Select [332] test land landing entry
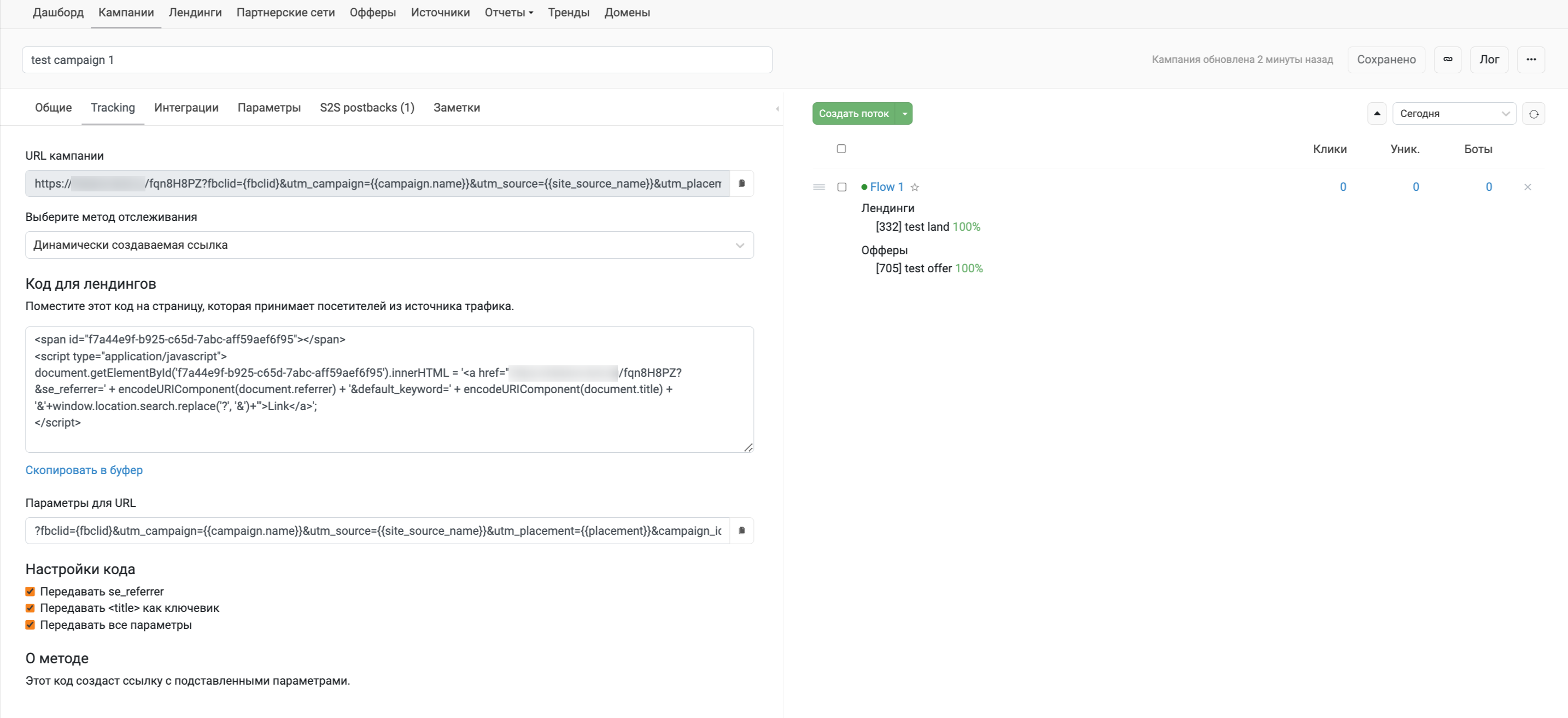The height and width of the screenshot is (718, 1568). 928,226
